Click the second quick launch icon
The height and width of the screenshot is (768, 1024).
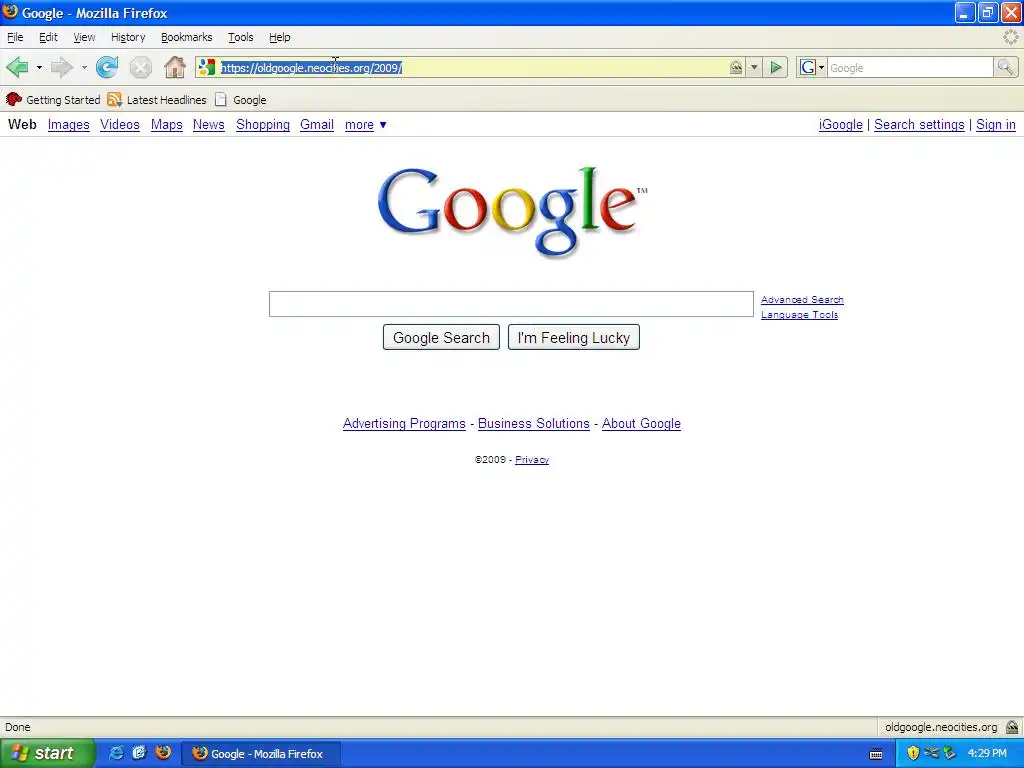coord(139,753)
